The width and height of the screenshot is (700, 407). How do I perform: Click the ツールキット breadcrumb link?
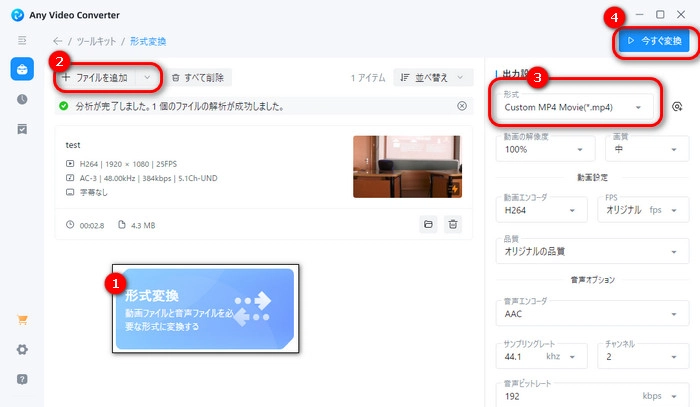pos(96,42)
